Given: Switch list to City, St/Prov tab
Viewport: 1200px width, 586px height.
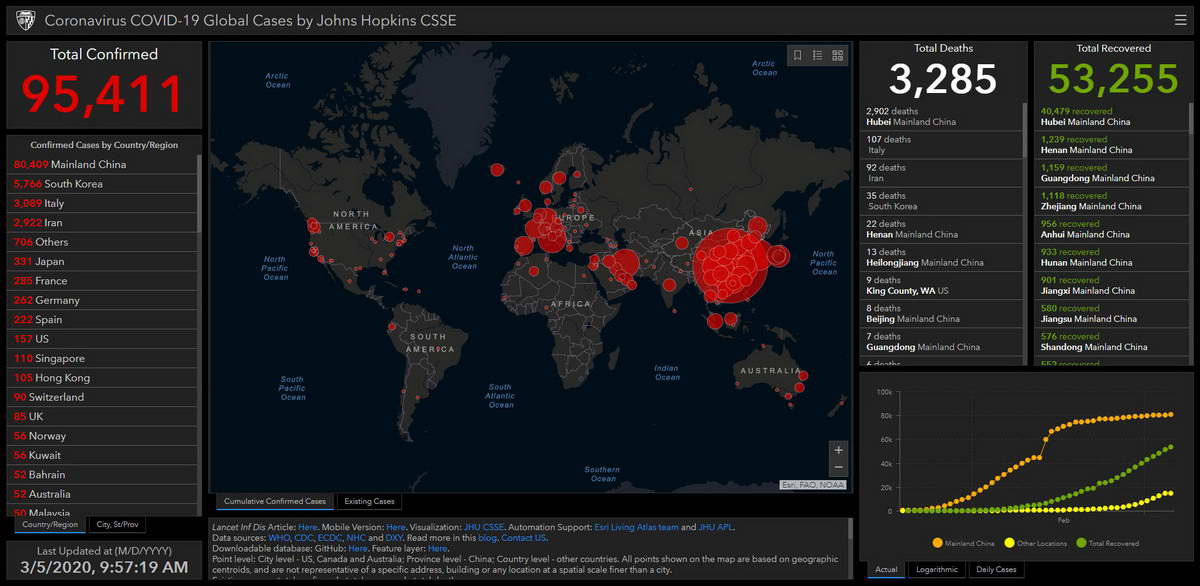Looking at the screenshot, I should point(117,524).
